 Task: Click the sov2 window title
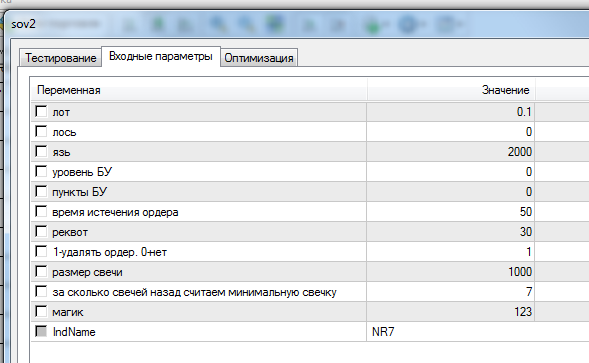coord(23,24)
